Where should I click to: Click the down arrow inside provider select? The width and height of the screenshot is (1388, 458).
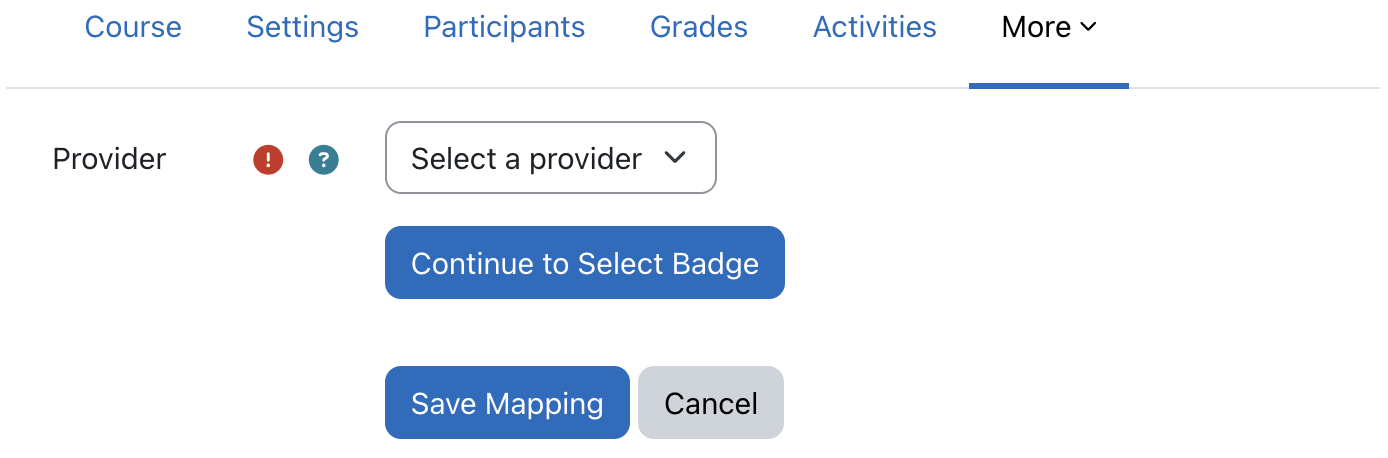coord(676,158)
